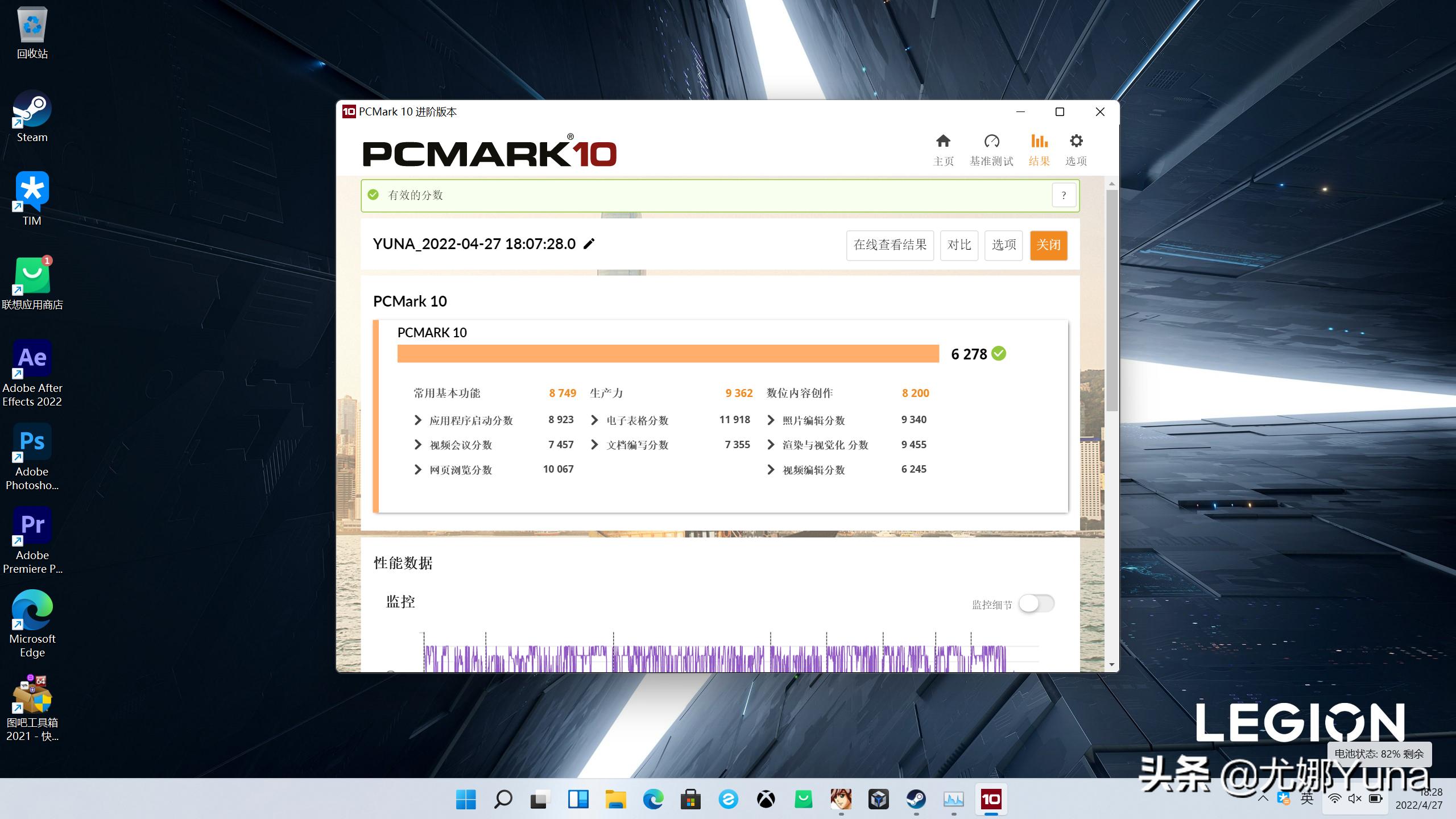Image resolution: width=1456 pixels, height=819 pixels.
Task: Click the 在线查看结果 button
Action: [x=890, y=245]
